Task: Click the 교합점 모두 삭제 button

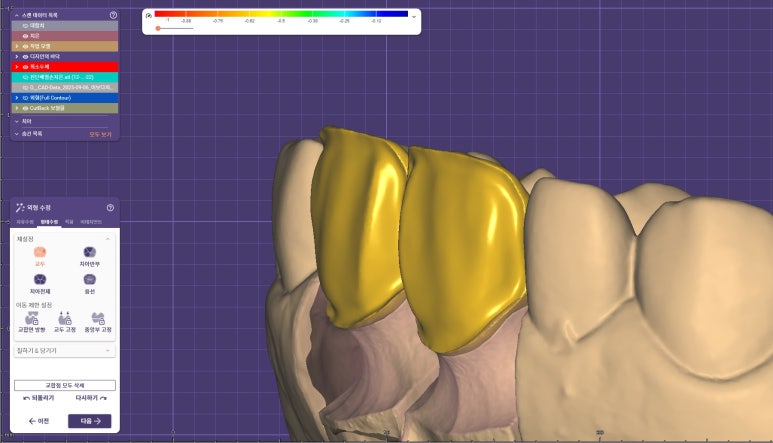Action: pyautogui.click(x=65, y=385)
